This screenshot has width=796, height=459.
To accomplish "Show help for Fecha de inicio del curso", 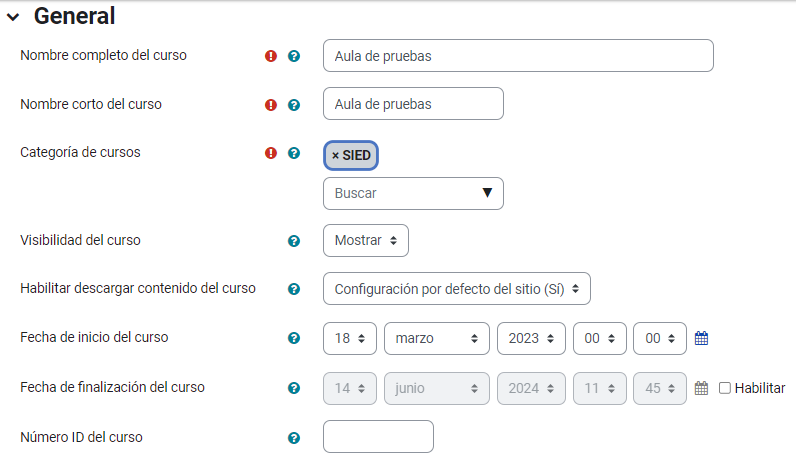I will pyautogui.click(x=294, y=338).
